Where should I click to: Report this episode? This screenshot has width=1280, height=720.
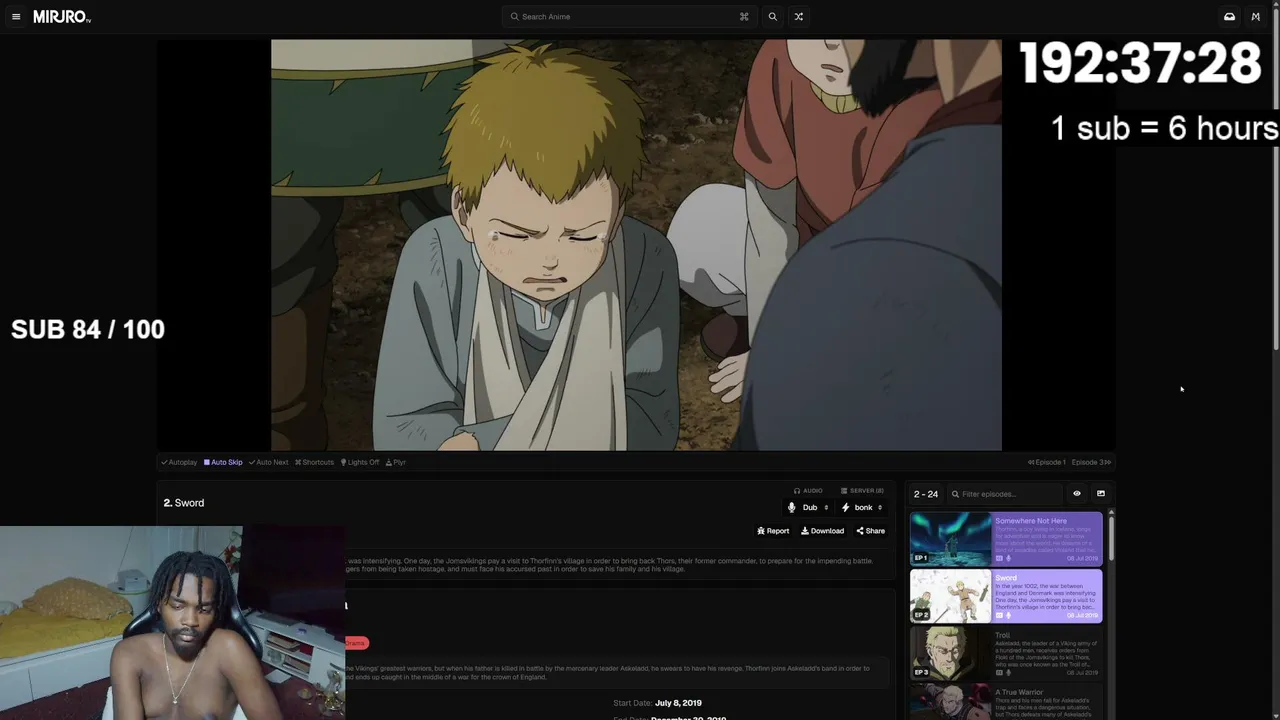(x=773, y=531)
